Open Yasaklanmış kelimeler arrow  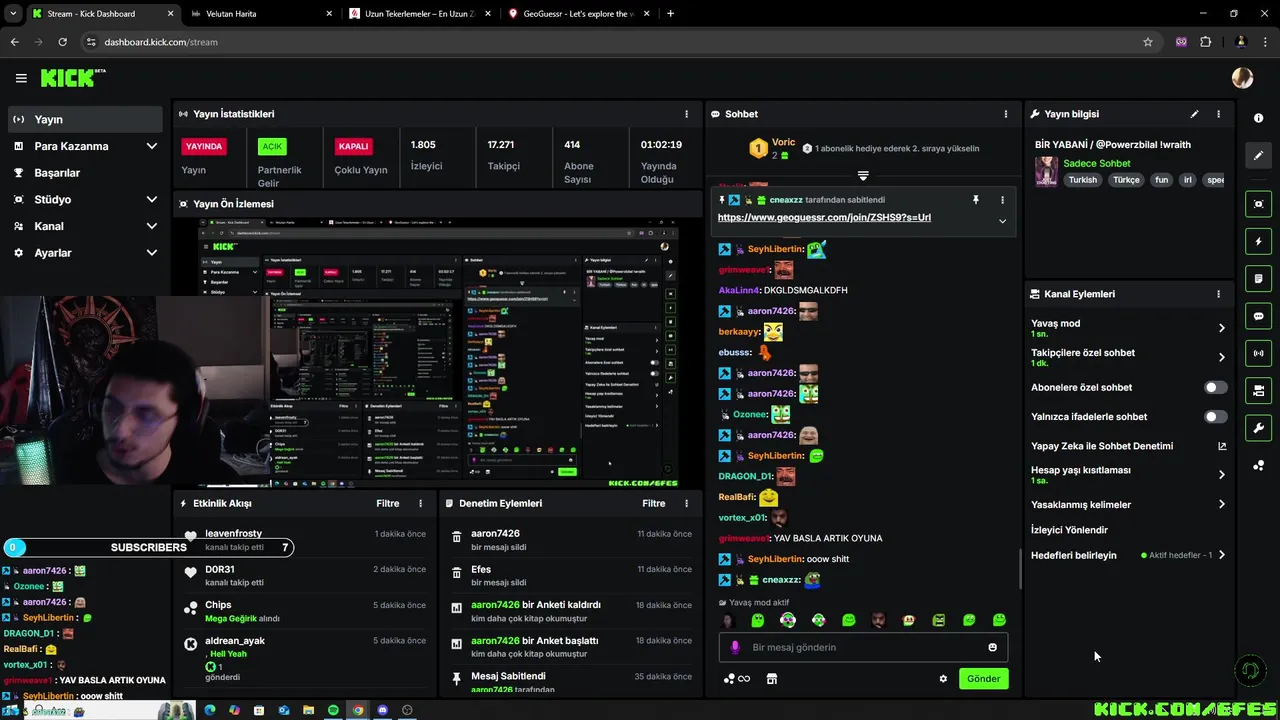tap(1221, 504)
